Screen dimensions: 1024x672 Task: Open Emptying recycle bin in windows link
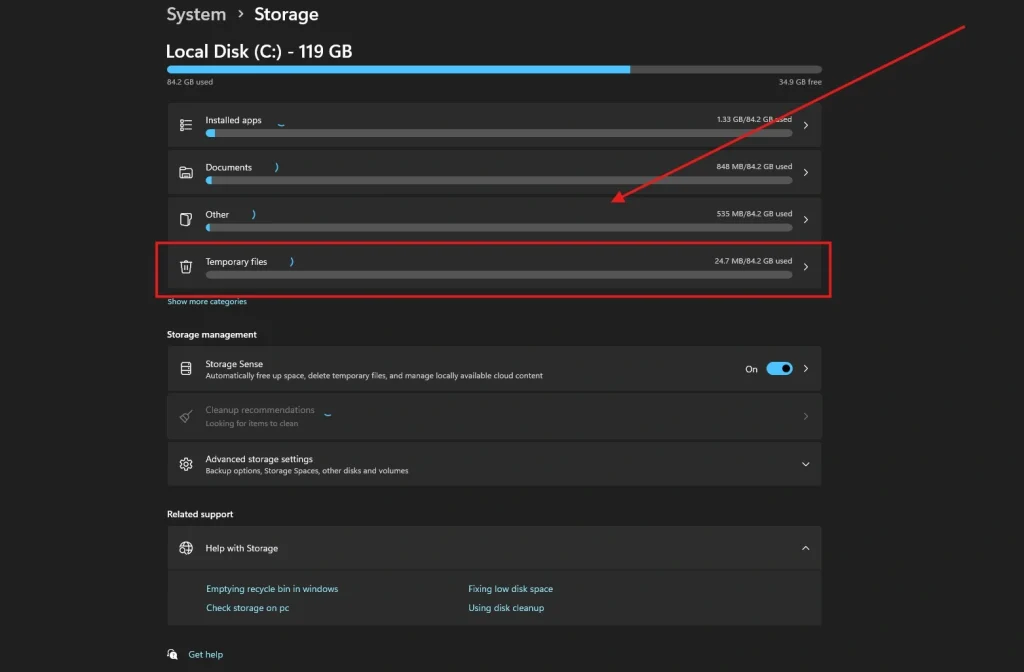(x=272, y=589)
